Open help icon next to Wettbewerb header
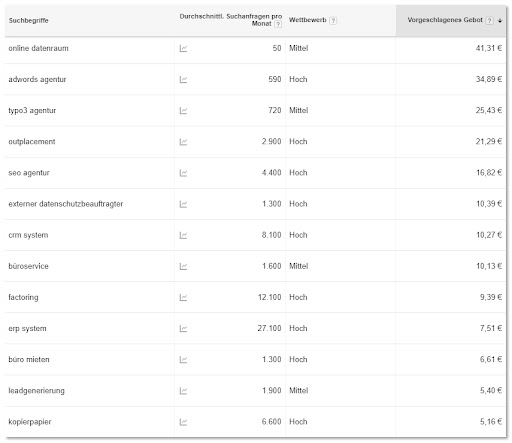 click(333, 21)
